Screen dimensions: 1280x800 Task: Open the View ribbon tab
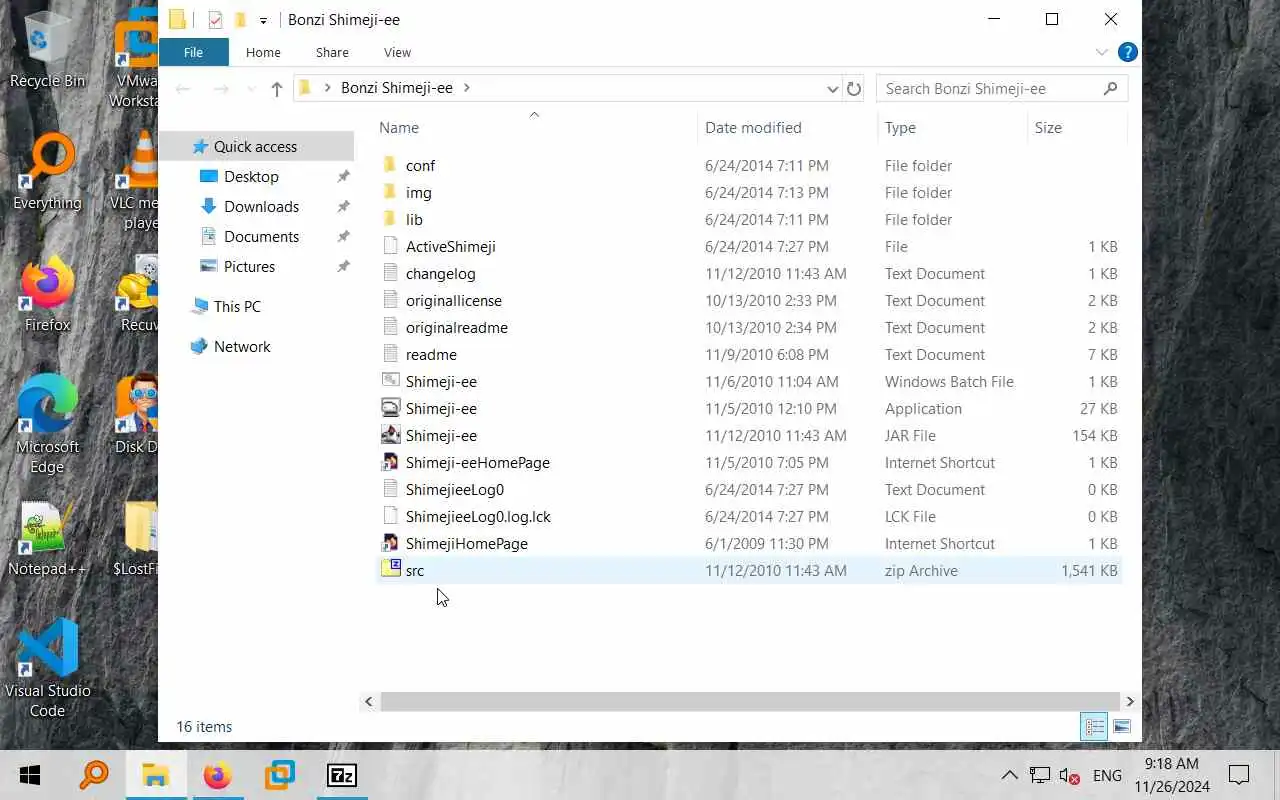click(397, 52)
